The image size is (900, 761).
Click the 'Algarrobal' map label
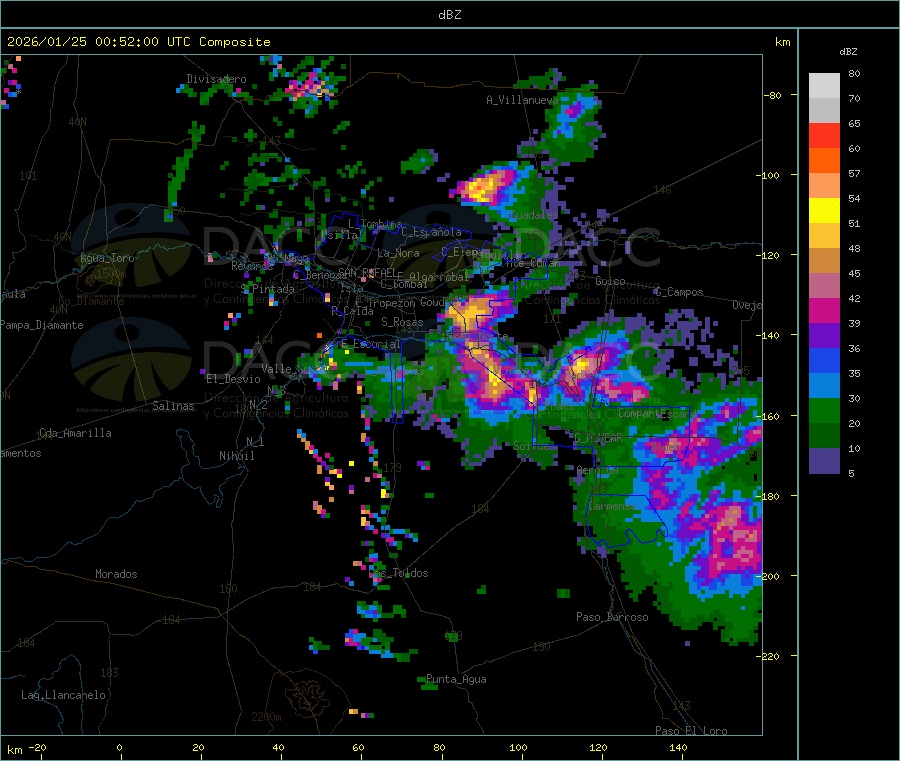[439, 277]
